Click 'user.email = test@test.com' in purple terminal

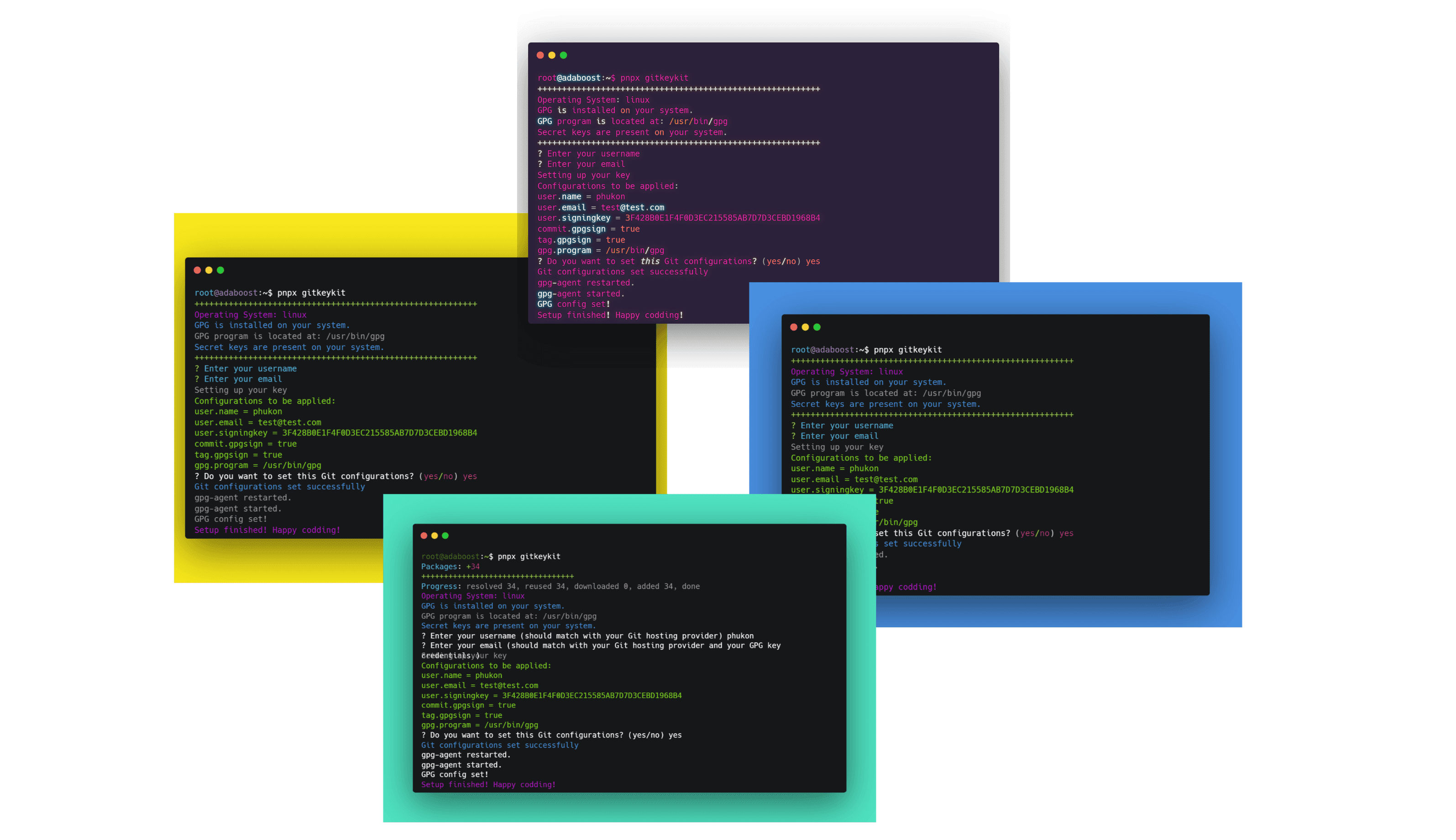tap(601, 207)
